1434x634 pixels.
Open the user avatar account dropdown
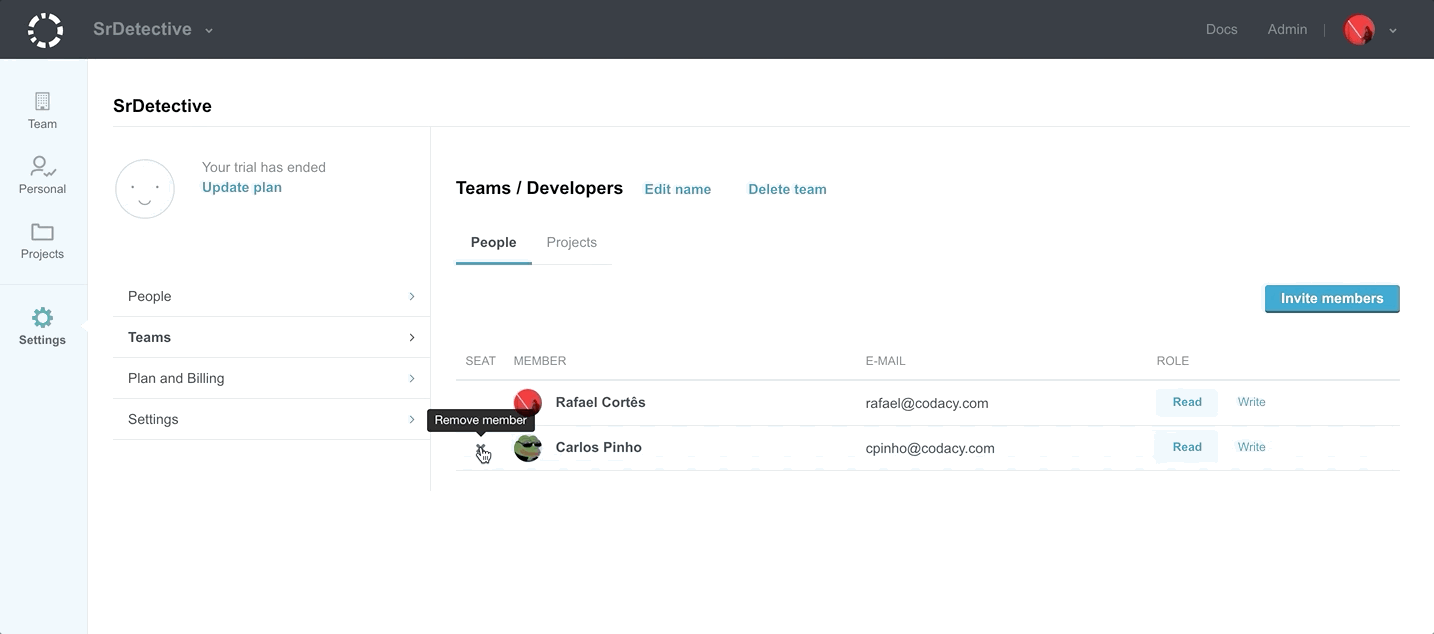1370,30
